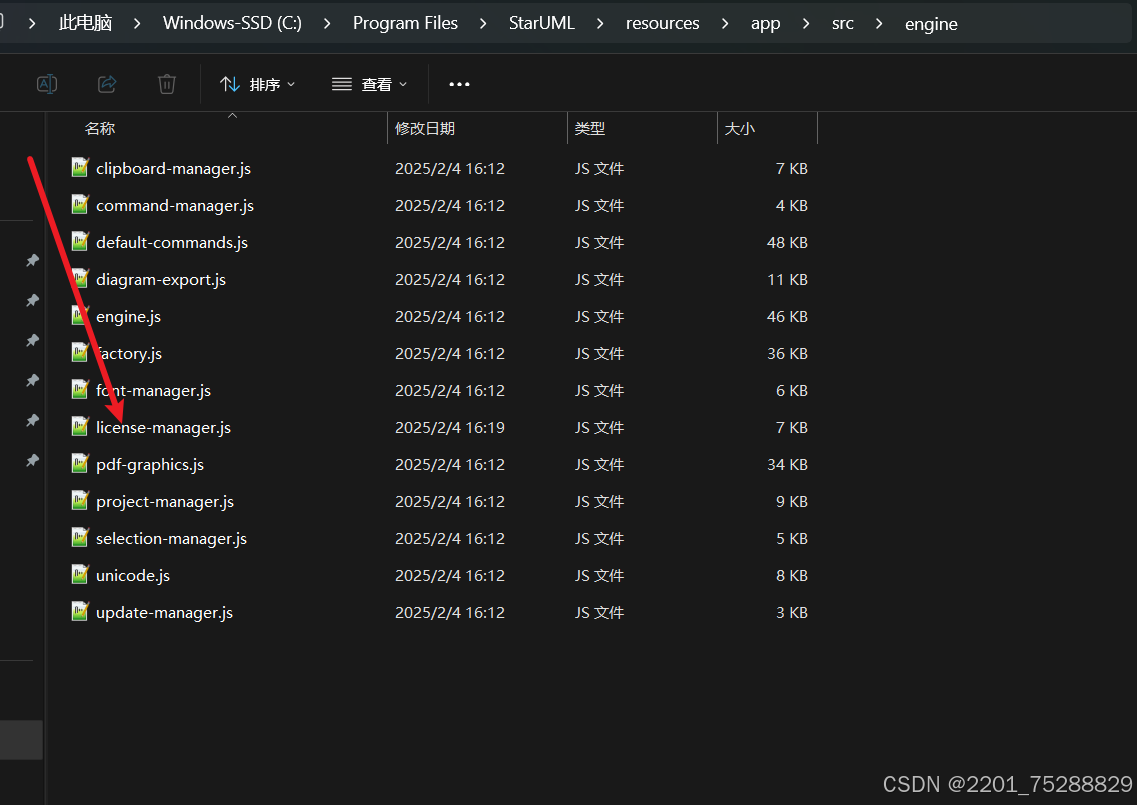Click the project-manager.js file name
The image size is (1137, 805).
[x=165, y=501]
